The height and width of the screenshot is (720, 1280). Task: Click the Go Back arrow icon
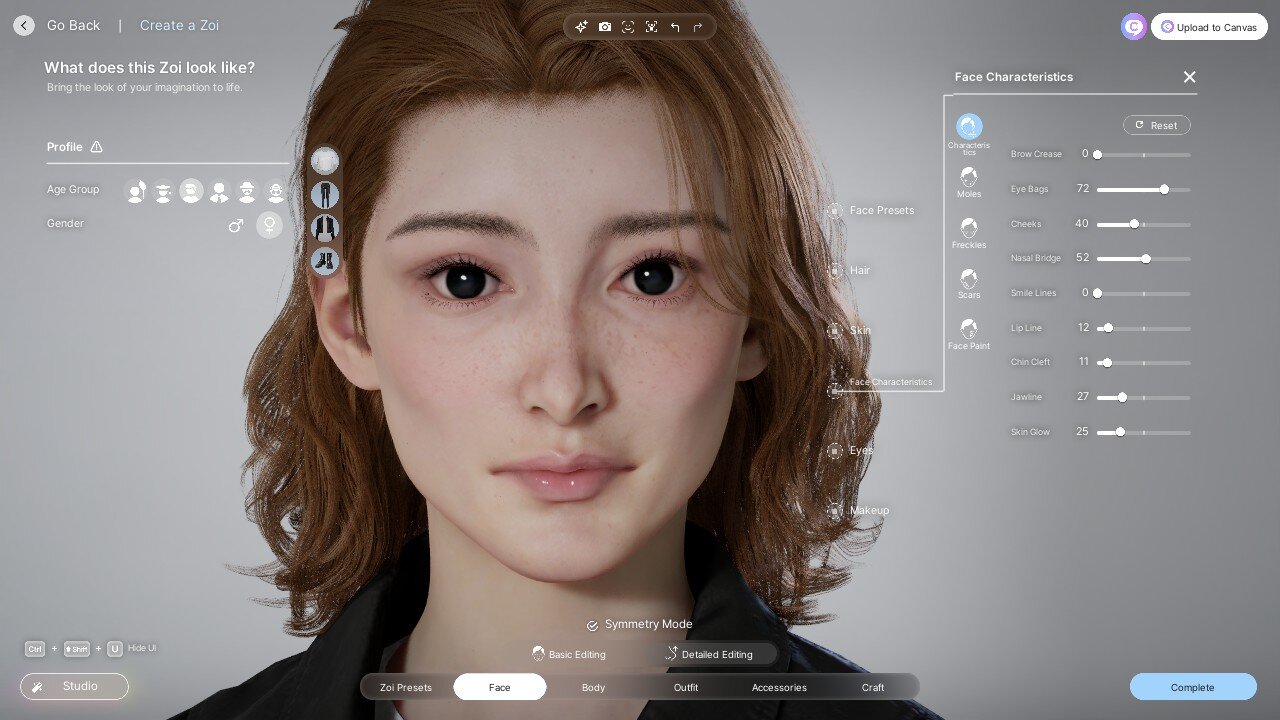(24, 26)
